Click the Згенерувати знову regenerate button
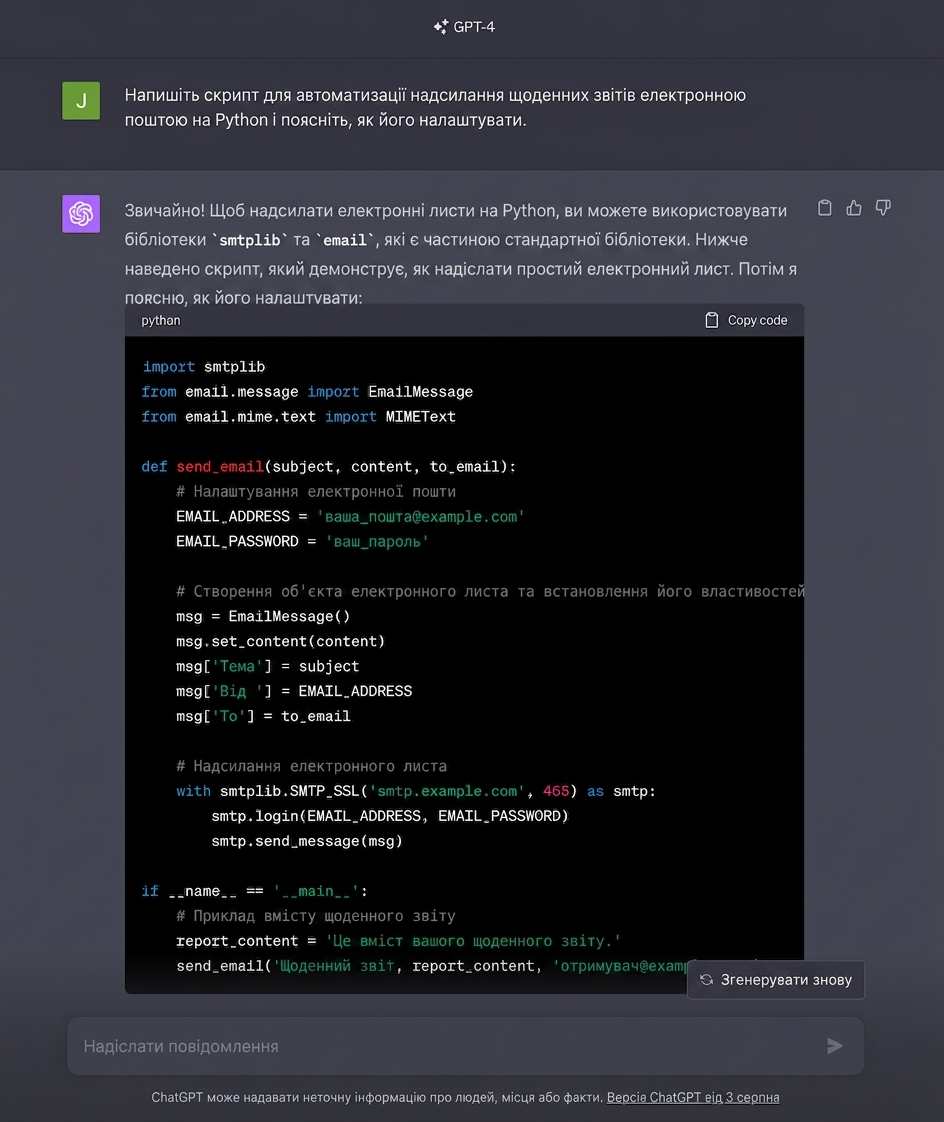This screenshot has width=944, height=1122. coord(776,980)
